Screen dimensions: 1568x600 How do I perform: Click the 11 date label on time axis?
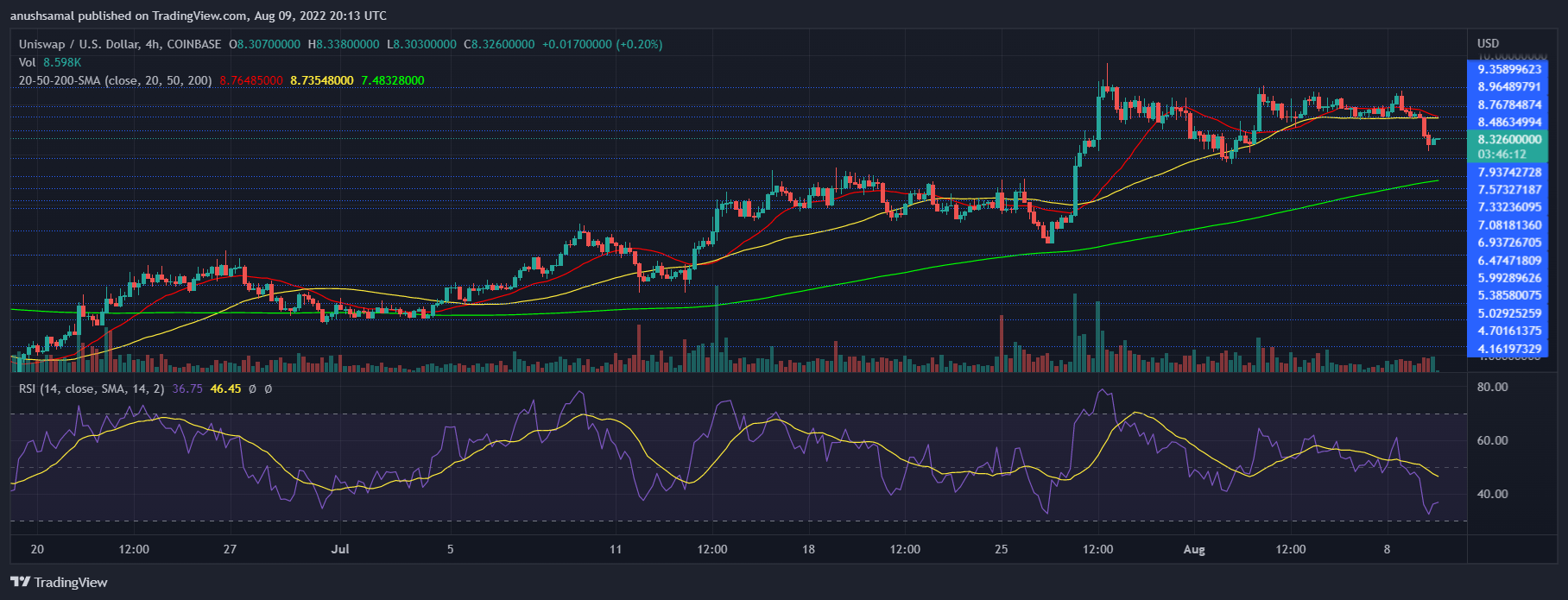pyautogui.click(x=616, y=549)
